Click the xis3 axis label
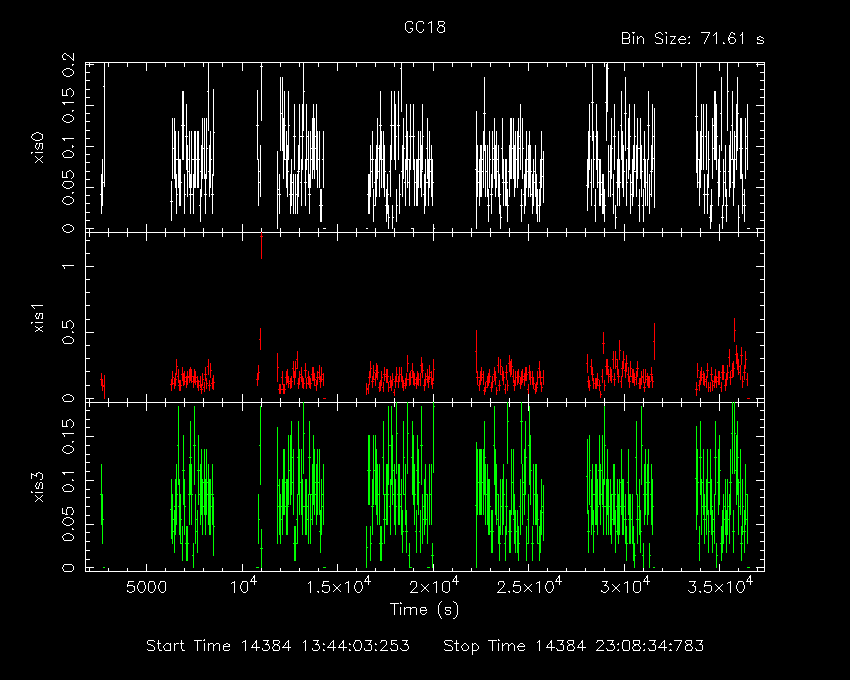The width and height of the screenshot is (850, 680). (x=39, y=487)
